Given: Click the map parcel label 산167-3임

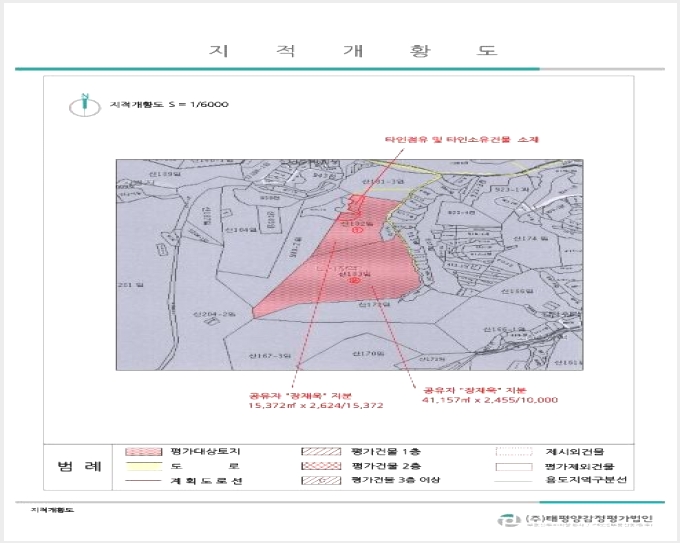Looking at the screenshot, I should pos(270,356).
